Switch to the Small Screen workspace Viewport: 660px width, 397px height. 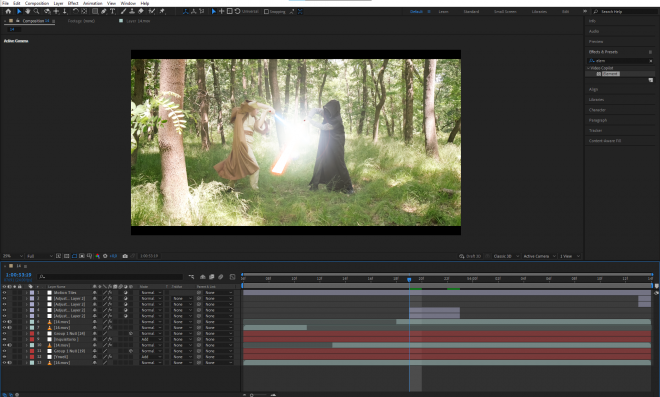click(505, 11)
